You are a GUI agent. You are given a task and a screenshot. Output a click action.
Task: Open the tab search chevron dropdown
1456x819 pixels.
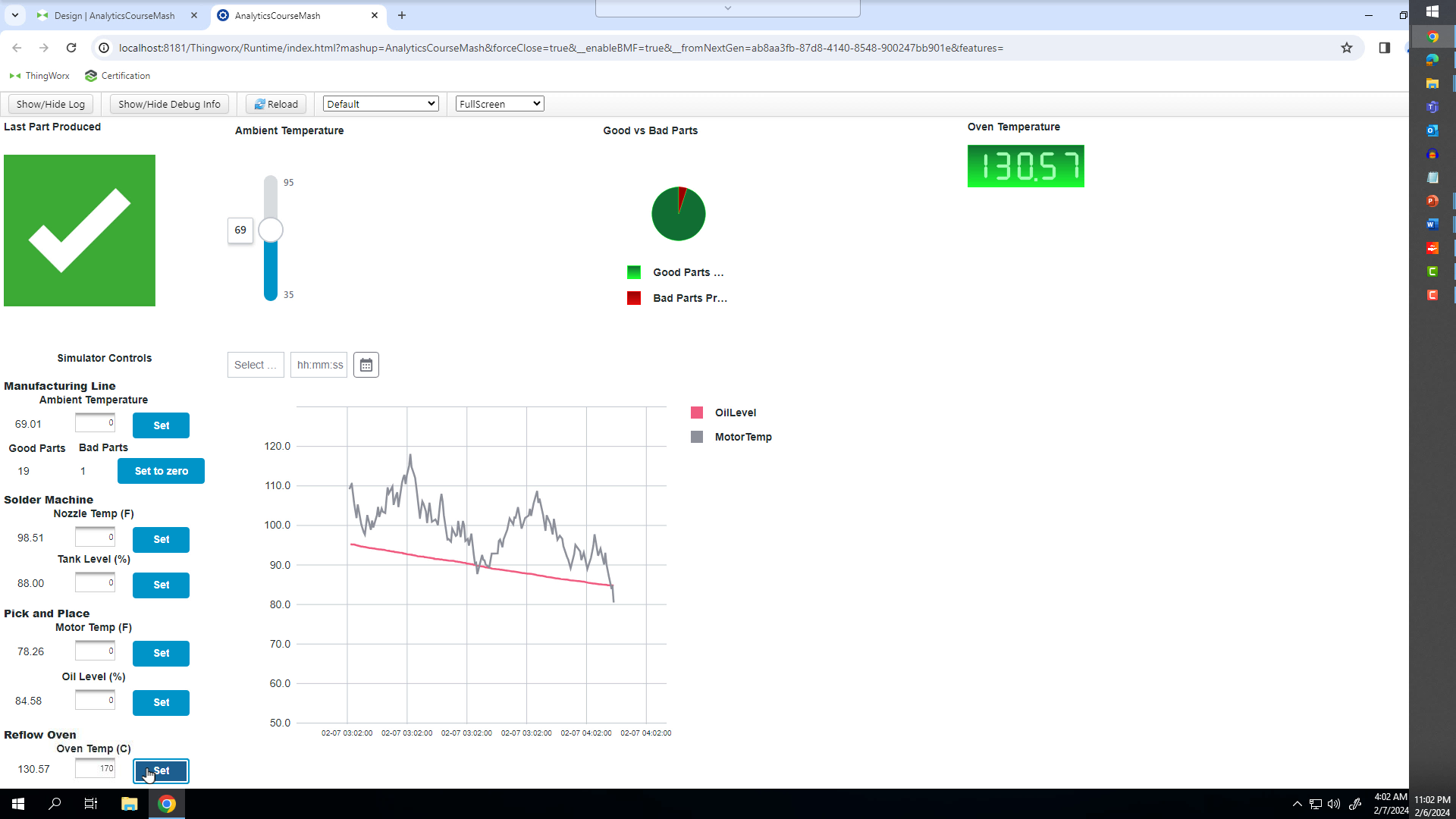[x=15, y=15]
